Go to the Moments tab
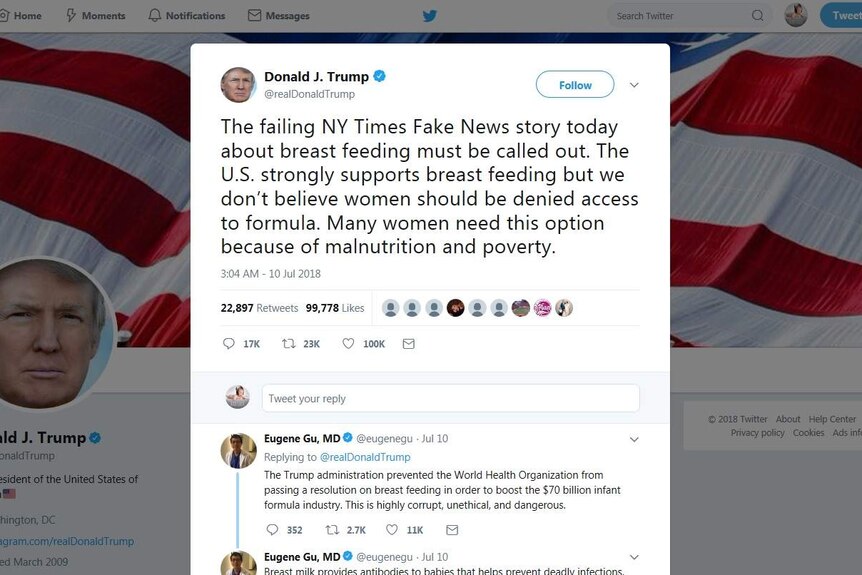862x575 pixels. click(96, 15)
